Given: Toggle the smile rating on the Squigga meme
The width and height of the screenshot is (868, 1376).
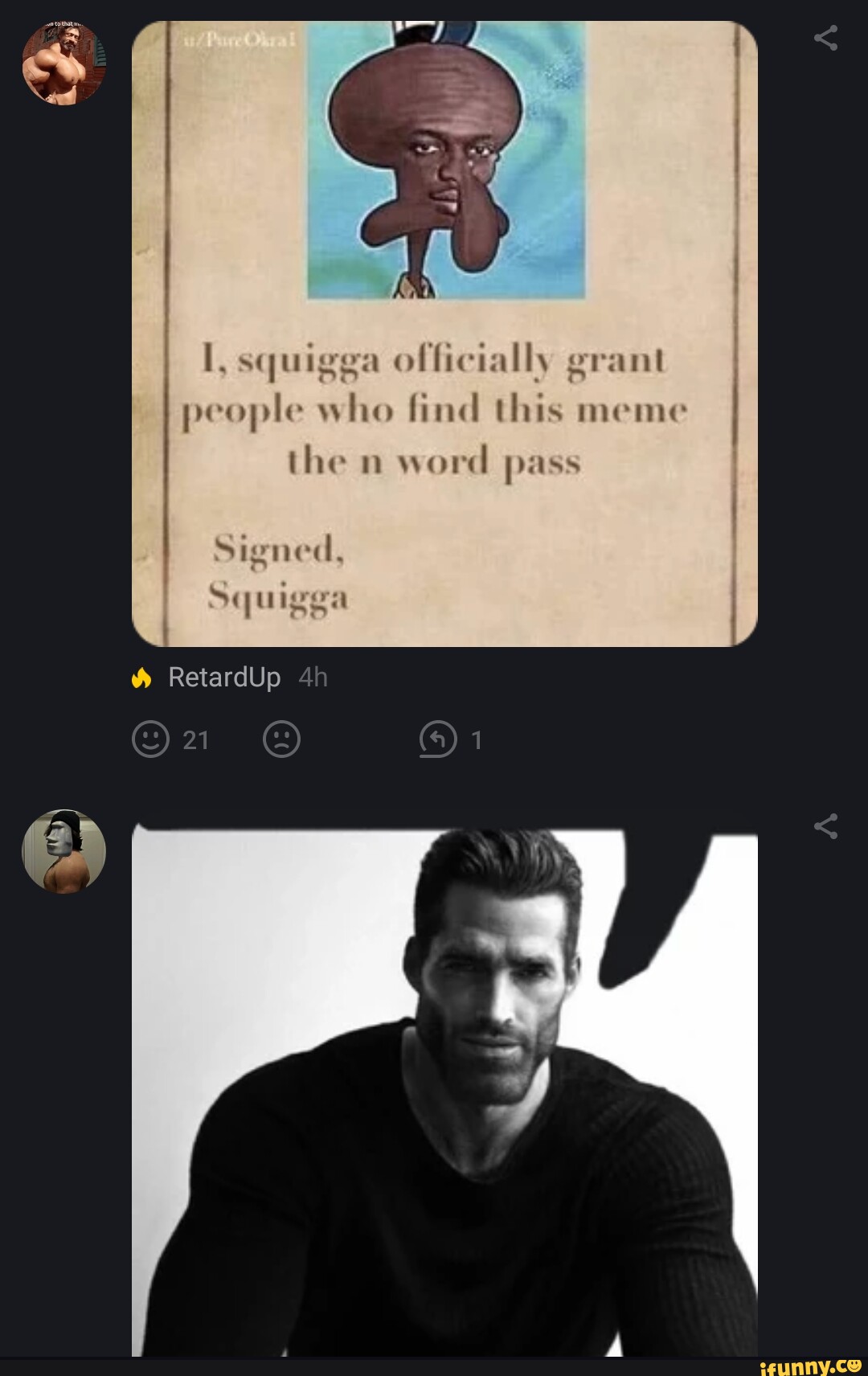Looking at the screenshot, I should [149, 740].
